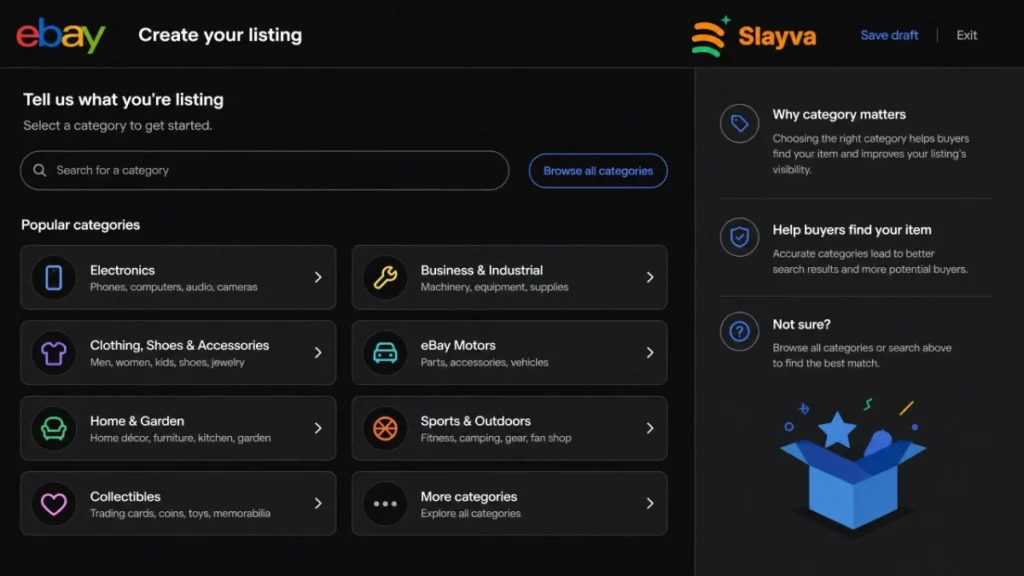Image resolution: width=1024 pixels, height=576 pixels.
Task: Click the Tell us what you're listing heading
Action: click(123, 100)
